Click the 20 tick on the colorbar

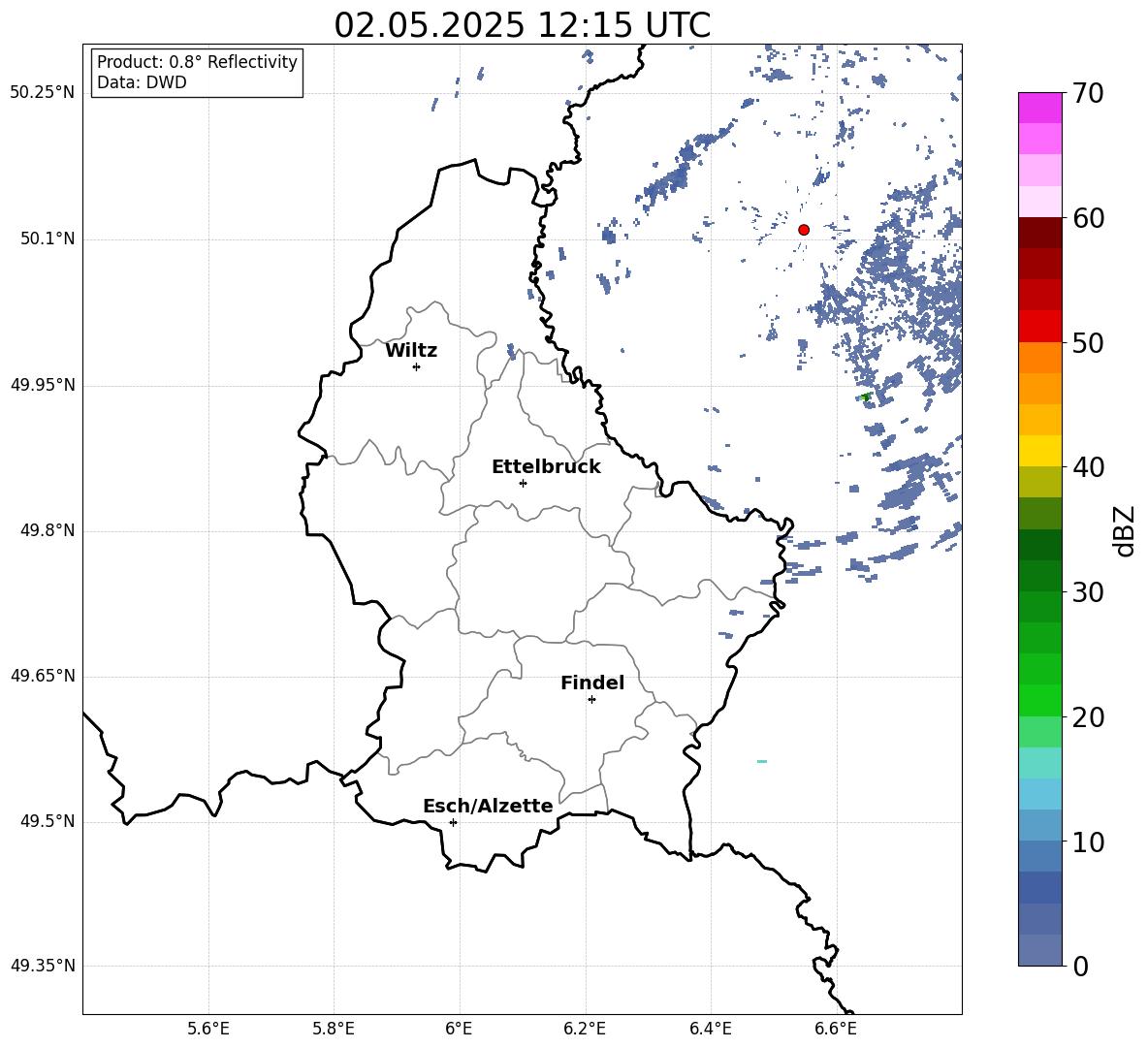(1087, 717)
